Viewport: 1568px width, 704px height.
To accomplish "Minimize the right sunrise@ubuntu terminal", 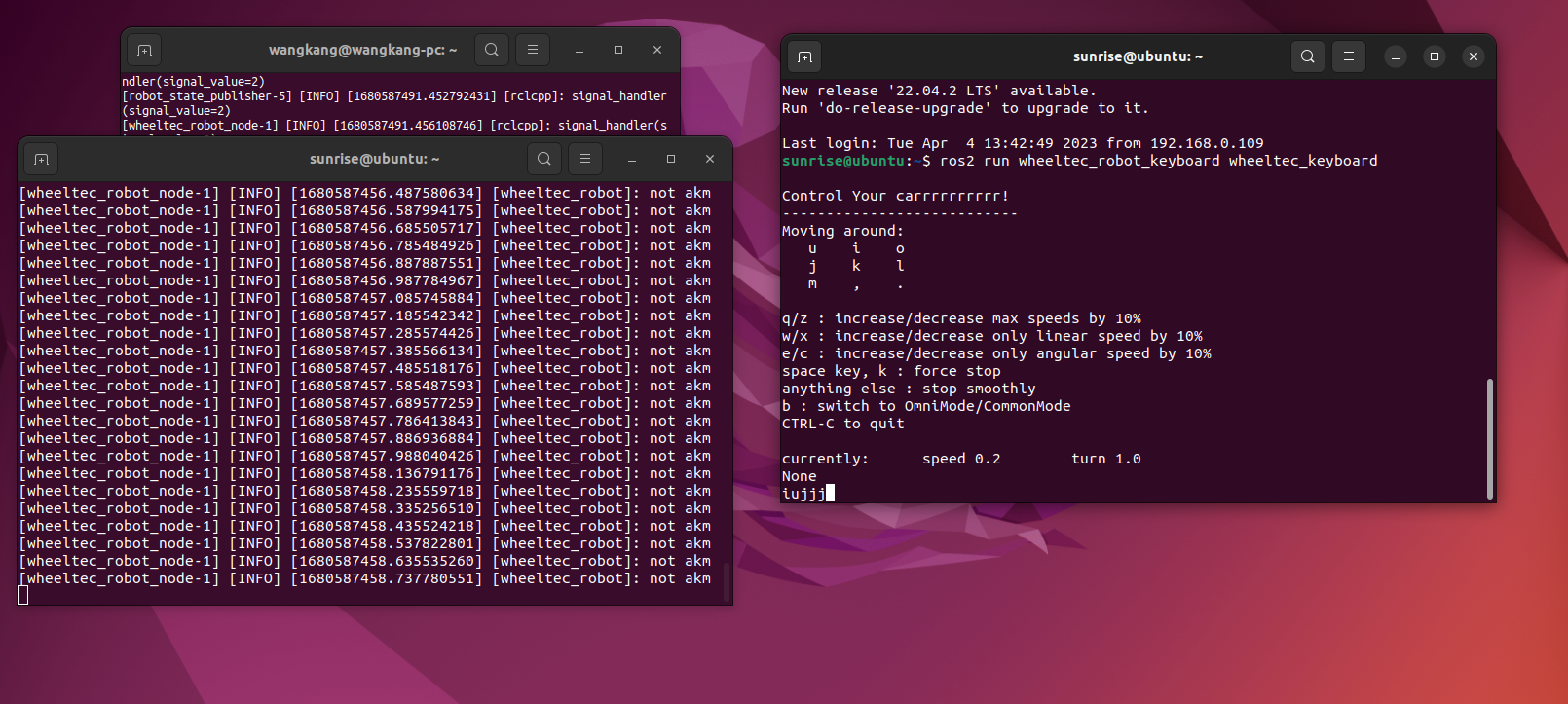I will [x=1396, y=56].
